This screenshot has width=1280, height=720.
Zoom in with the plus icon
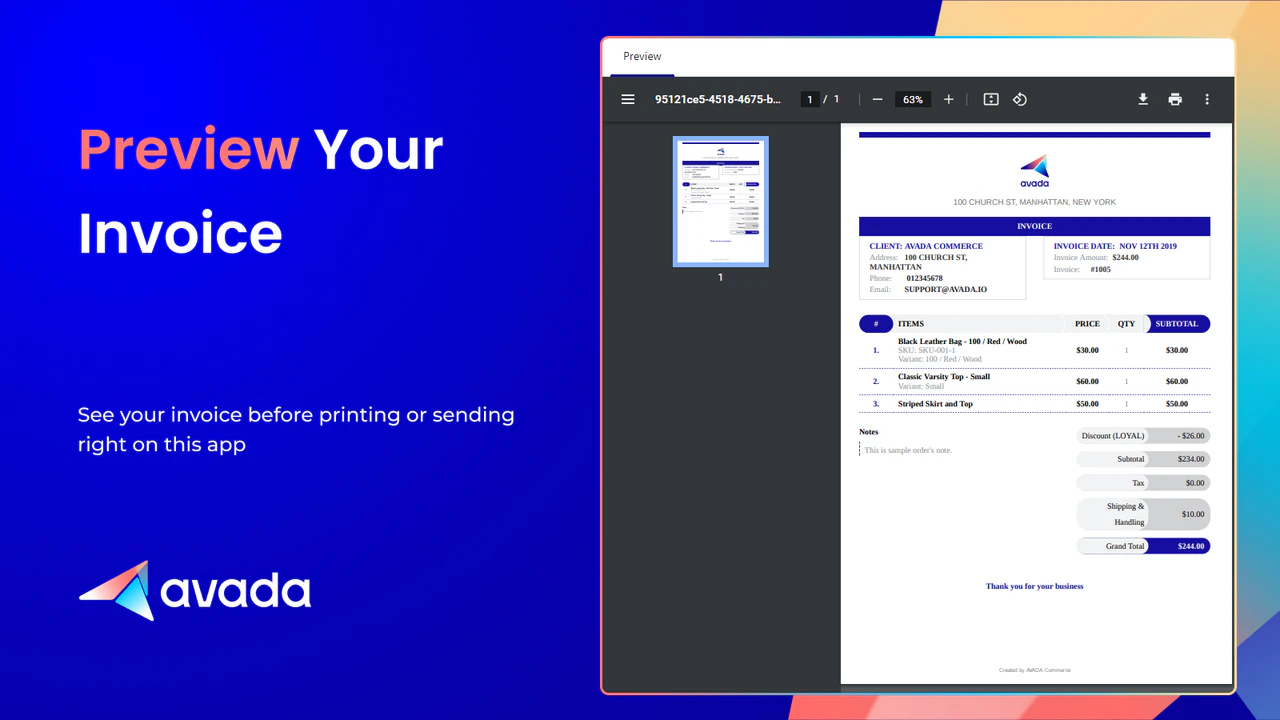coord(949,99)
